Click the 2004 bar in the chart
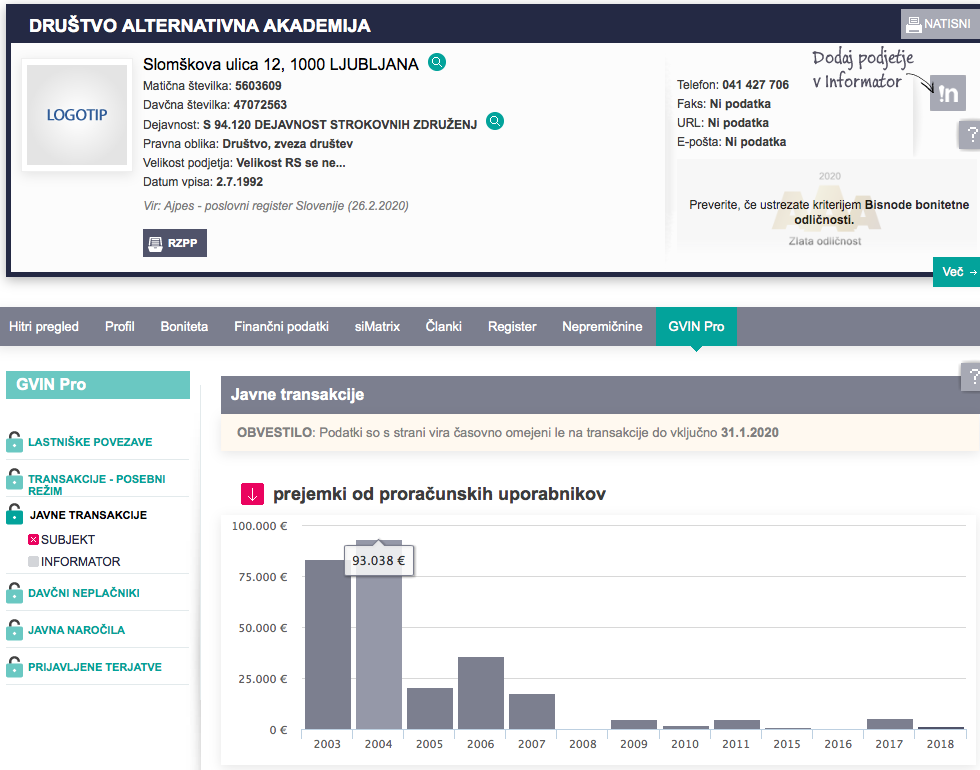Screen dimensions: 980x770 pyautogui.click(x=379, y=634)
